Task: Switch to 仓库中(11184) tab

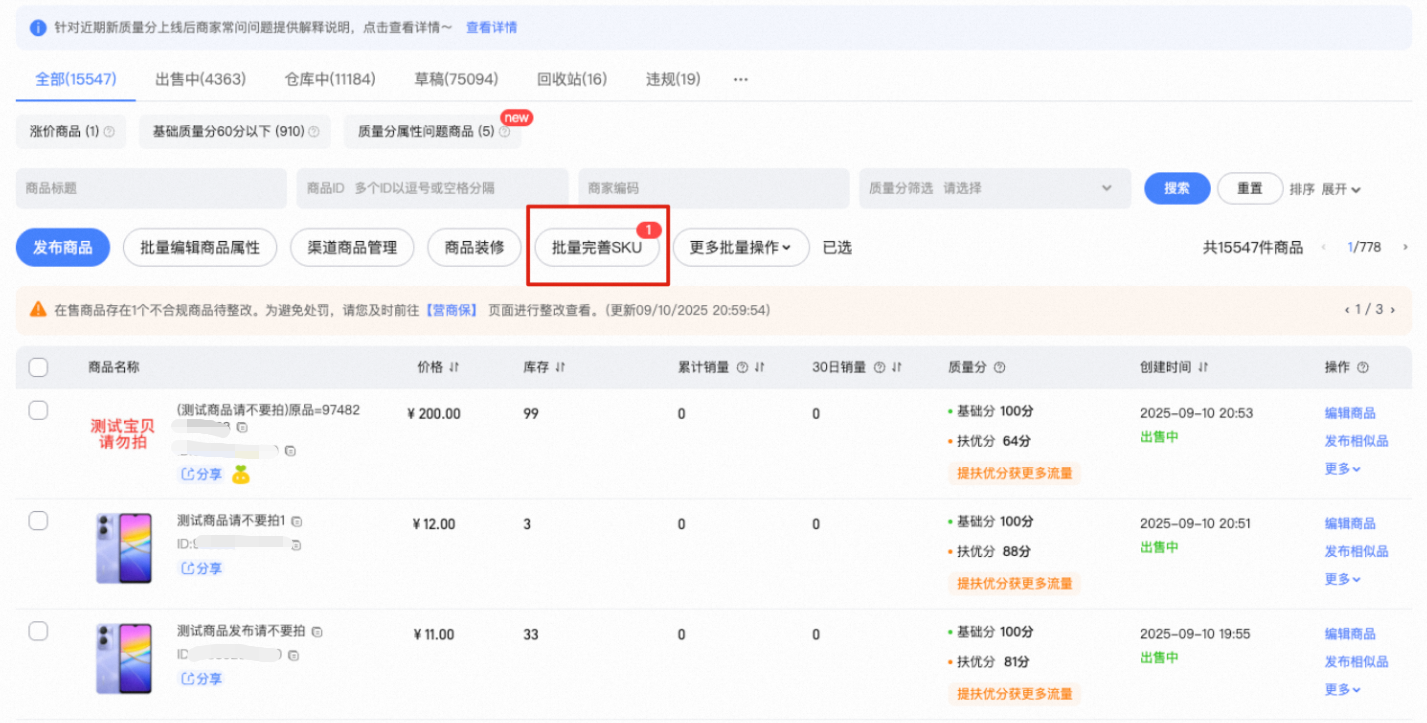Action: [330, 79]
